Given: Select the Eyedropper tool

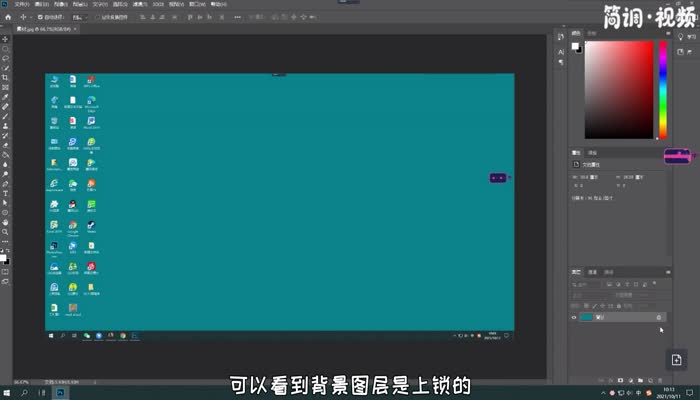Looking at the screenshot, I should [x=5, y=97].
